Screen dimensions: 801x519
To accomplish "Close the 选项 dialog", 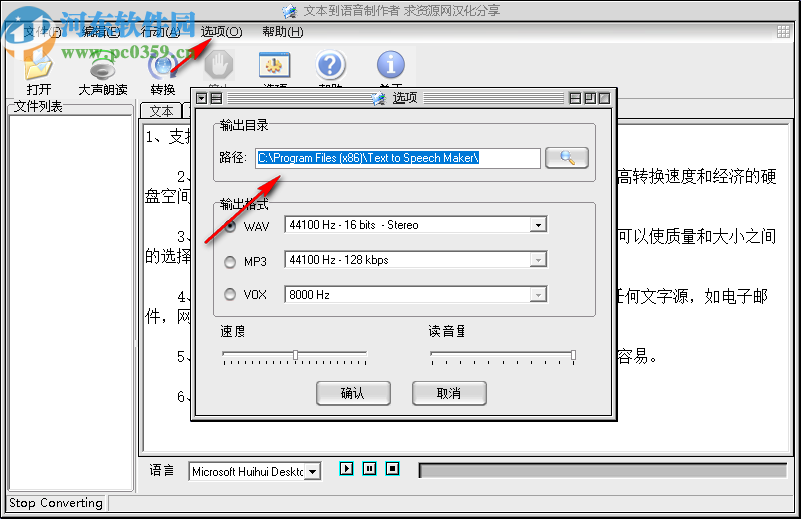I will [x=604, y=98].
